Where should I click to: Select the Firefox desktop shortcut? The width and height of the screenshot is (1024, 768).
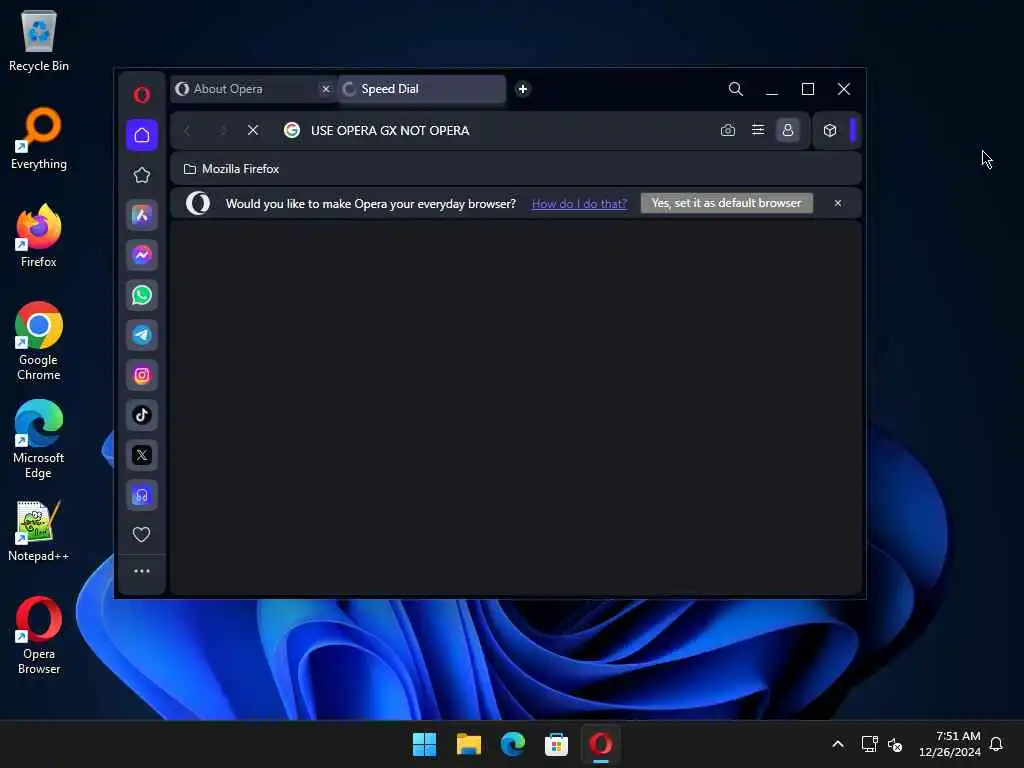pos(39,236)
